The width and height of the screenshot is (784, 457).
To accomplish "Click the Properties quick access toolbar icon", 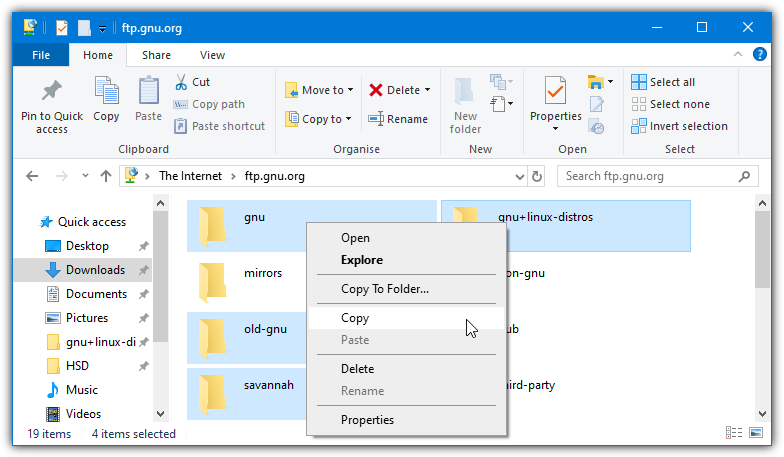I will [62, 28].
